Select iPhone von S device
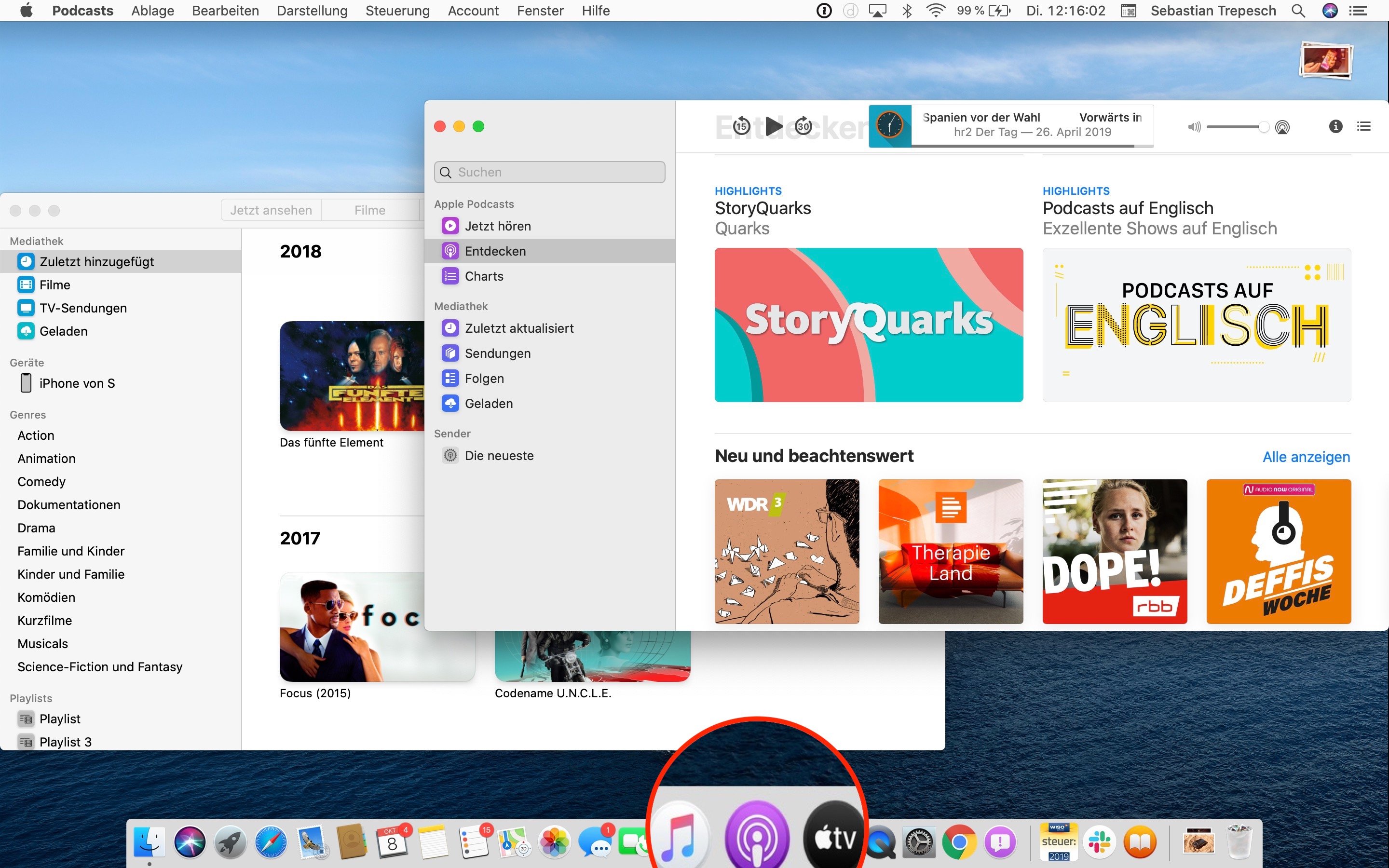This screenshot has width=1389, height=868. tap(121, 383)
